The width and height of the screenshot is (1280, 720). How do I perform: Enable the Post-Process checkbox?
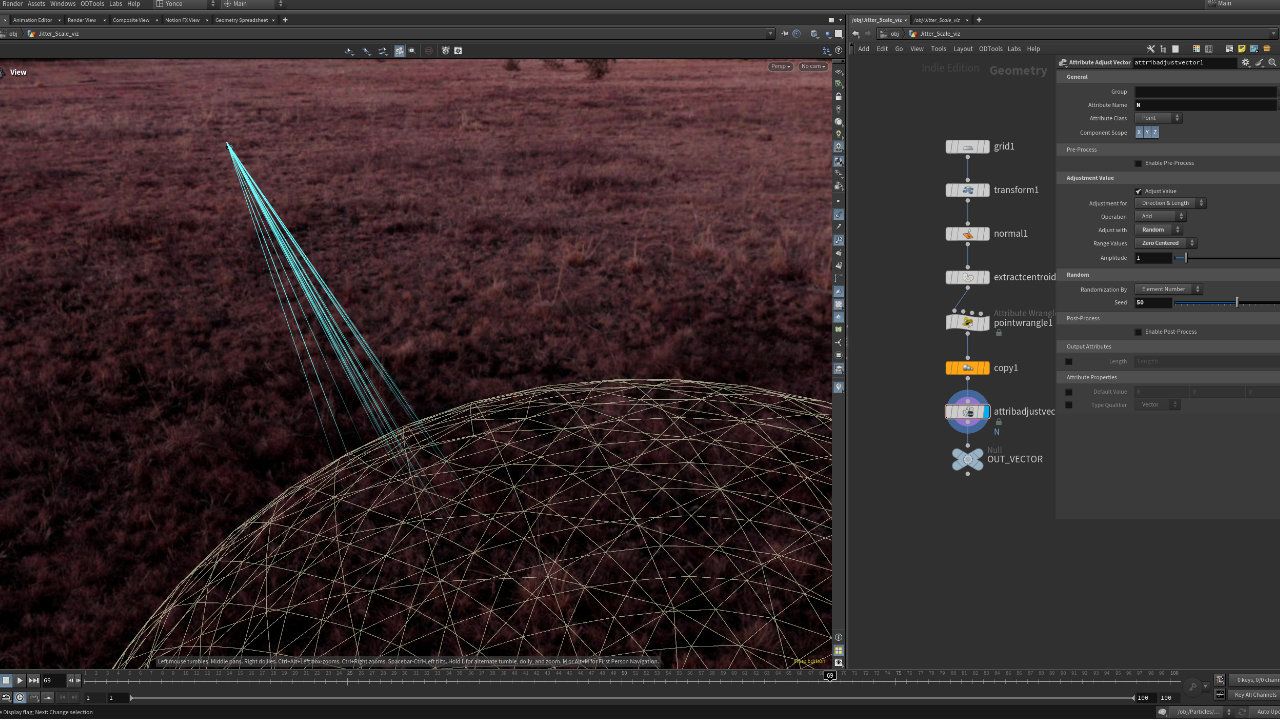(1138, 332)
